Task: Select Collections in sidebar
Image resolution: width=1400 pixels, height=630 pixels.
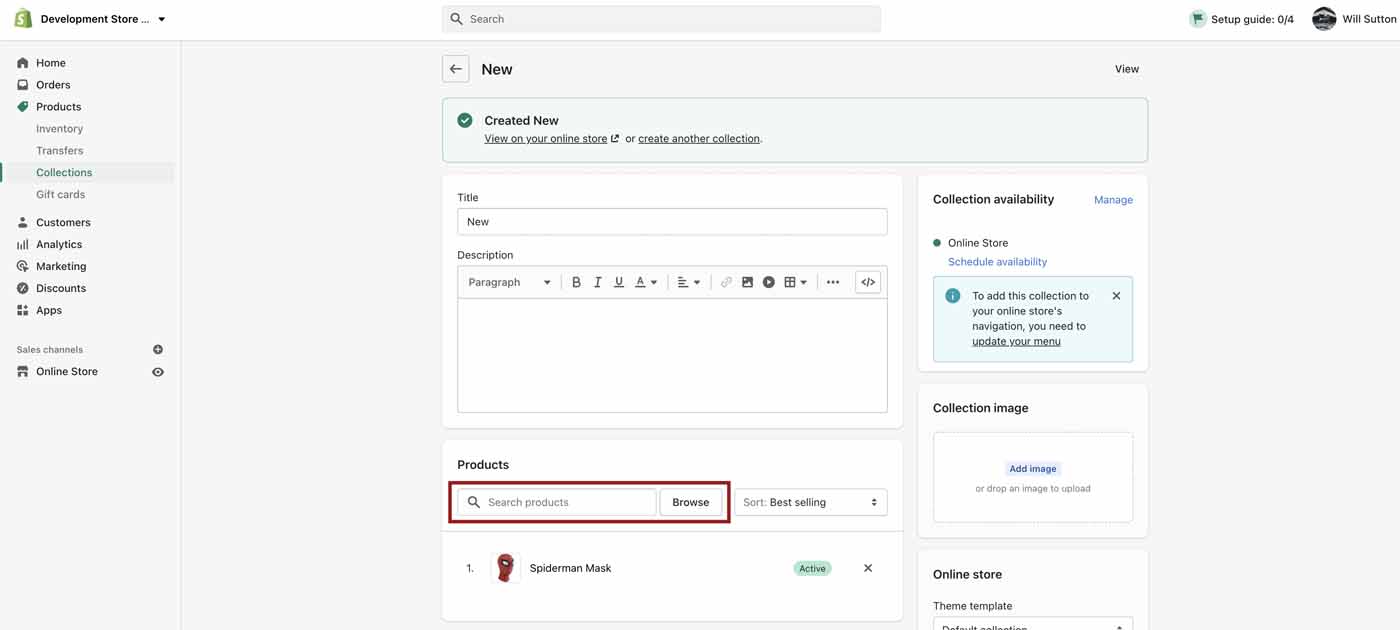Action: tap(64, 173)
